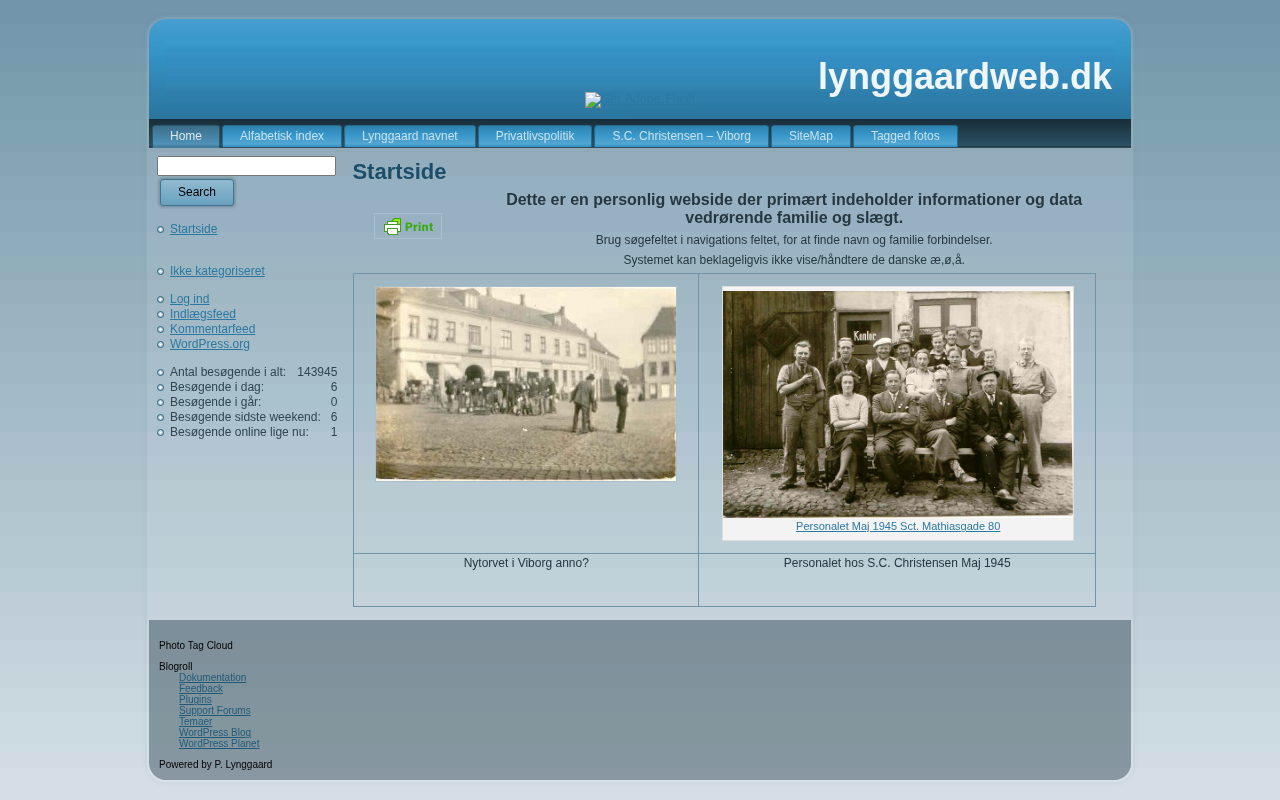This screenshot has width=1280, height=800.
Task: Click the broken header image icon
Action: coord(593,100)
